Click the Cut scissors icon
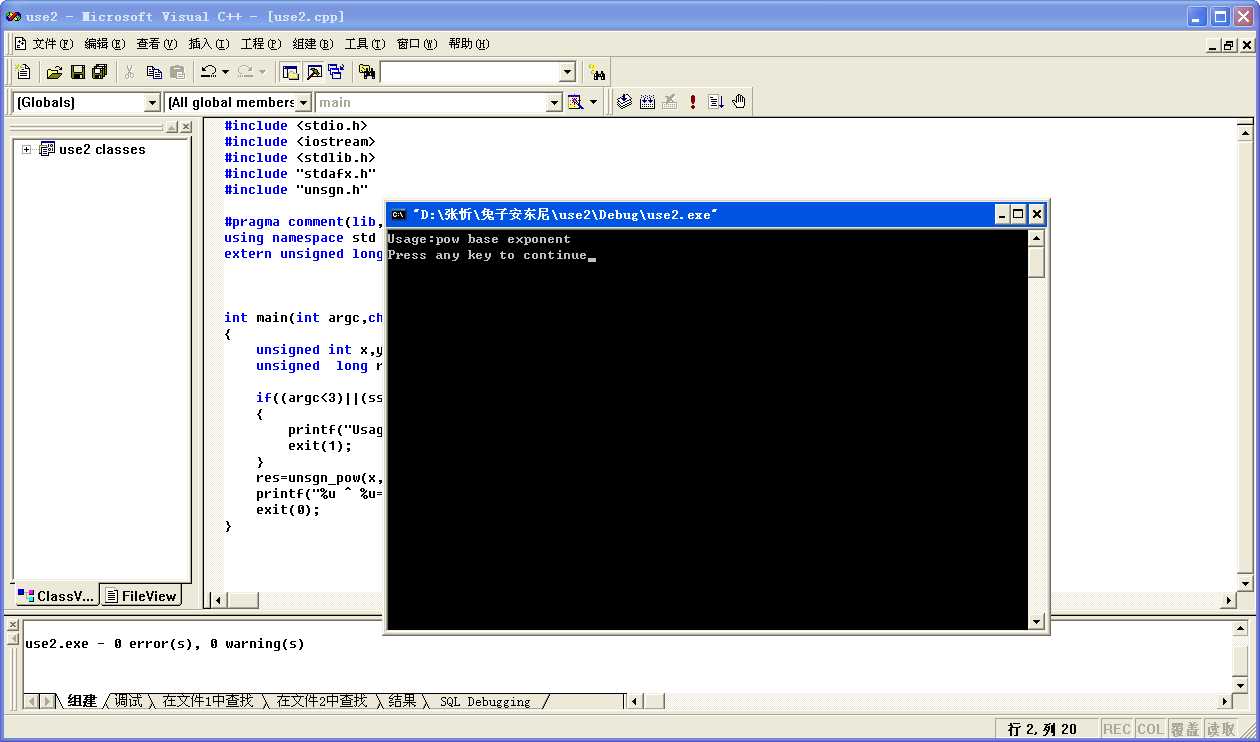1260x742 pixels. pyautogui.click(x=129, y=72)
